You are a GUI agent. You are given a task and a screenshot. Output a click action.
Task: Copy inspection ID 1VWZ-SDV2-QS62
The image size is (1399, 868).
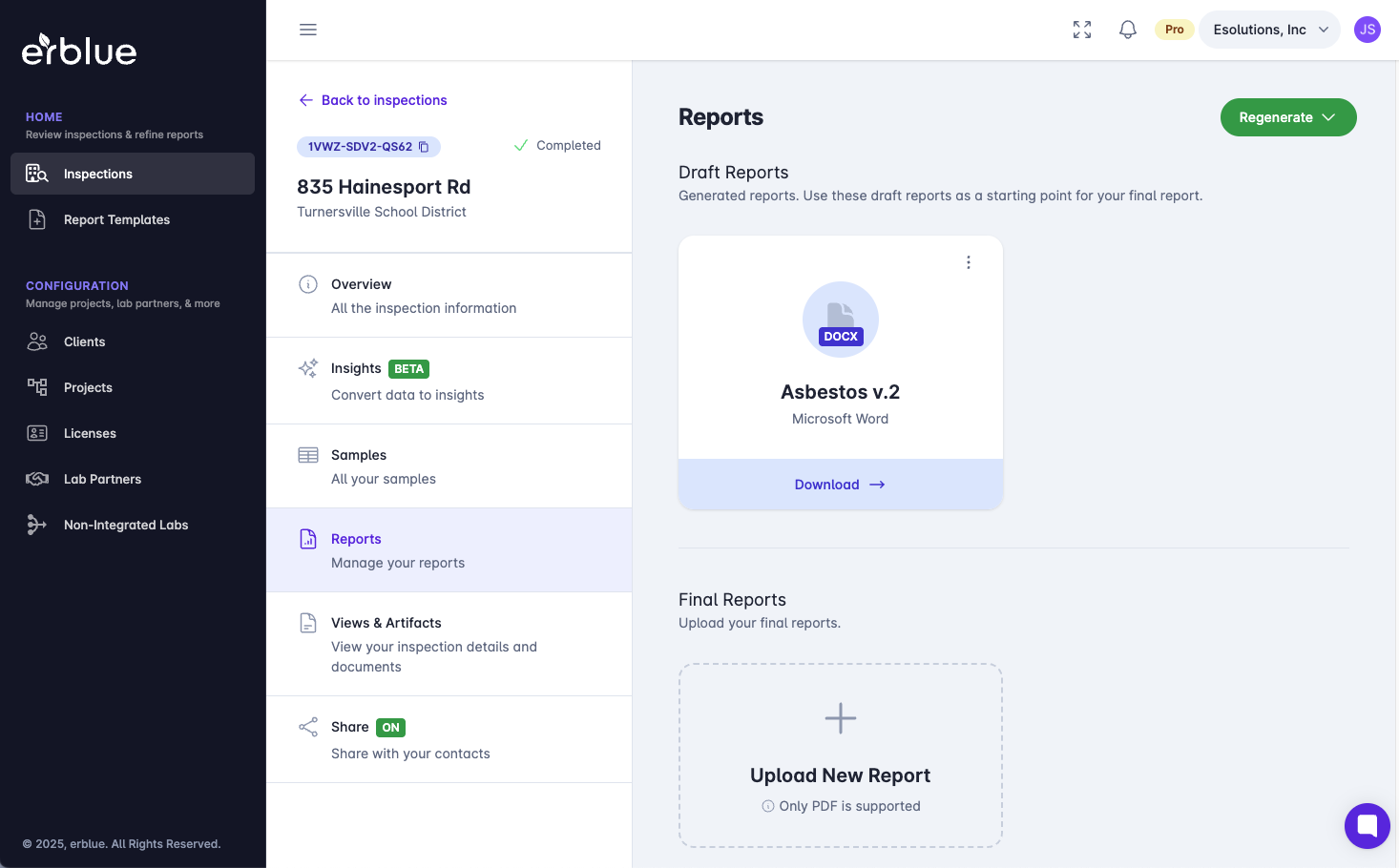(424, 147)
